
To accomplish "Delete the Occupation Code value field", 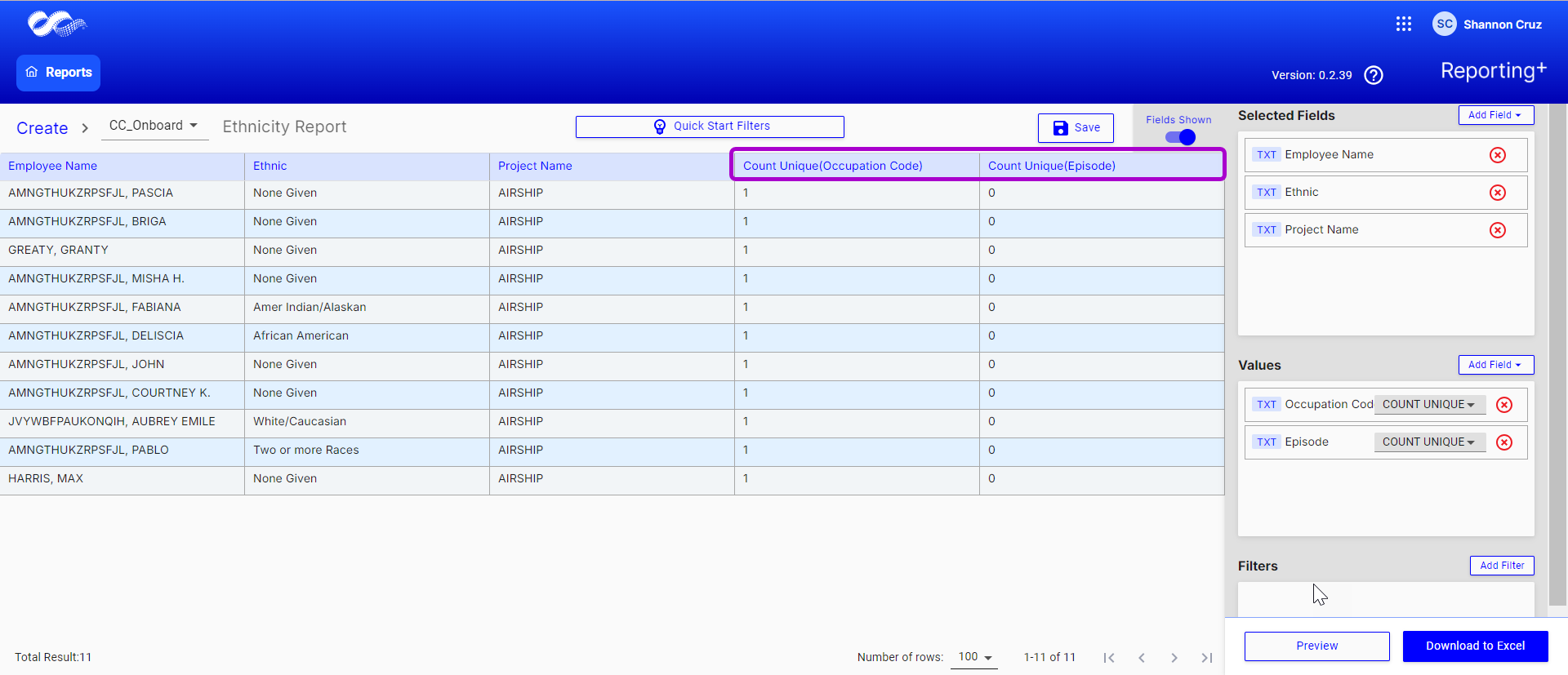I will click(1503, 405).
